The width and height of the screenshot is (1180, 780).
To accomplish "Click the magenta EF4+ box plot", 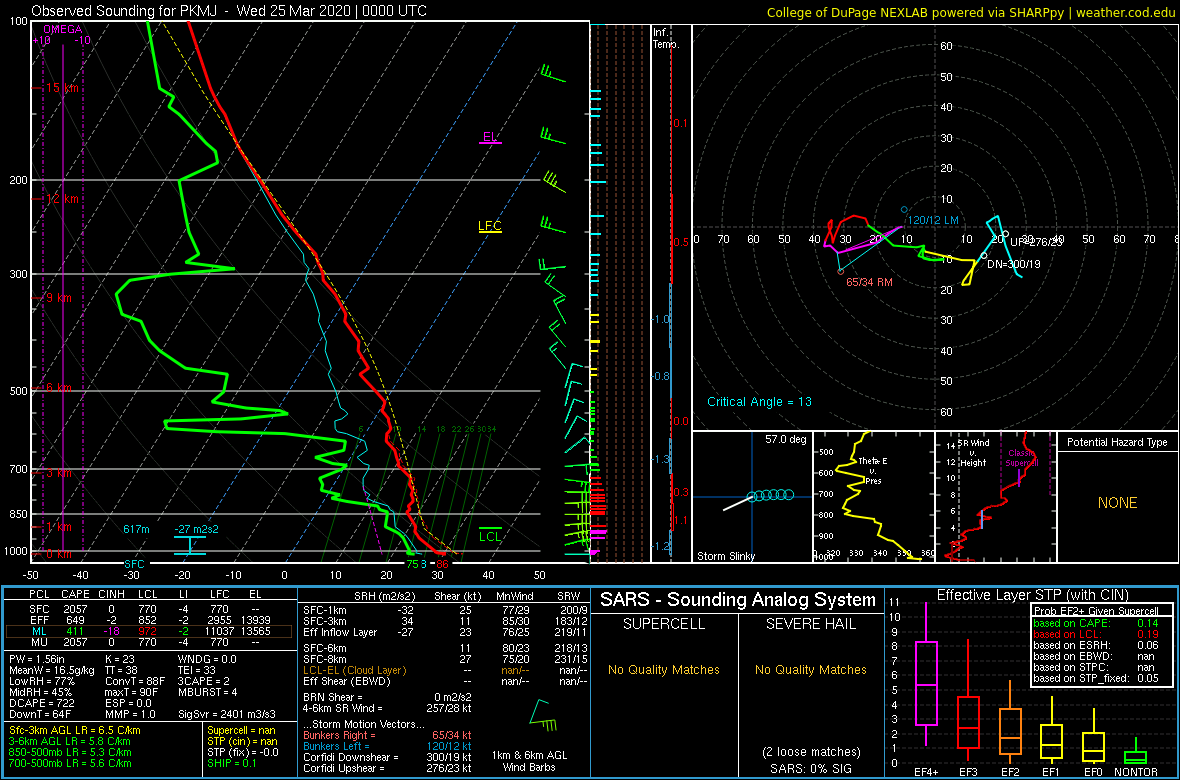I will (x=925, y=674).
